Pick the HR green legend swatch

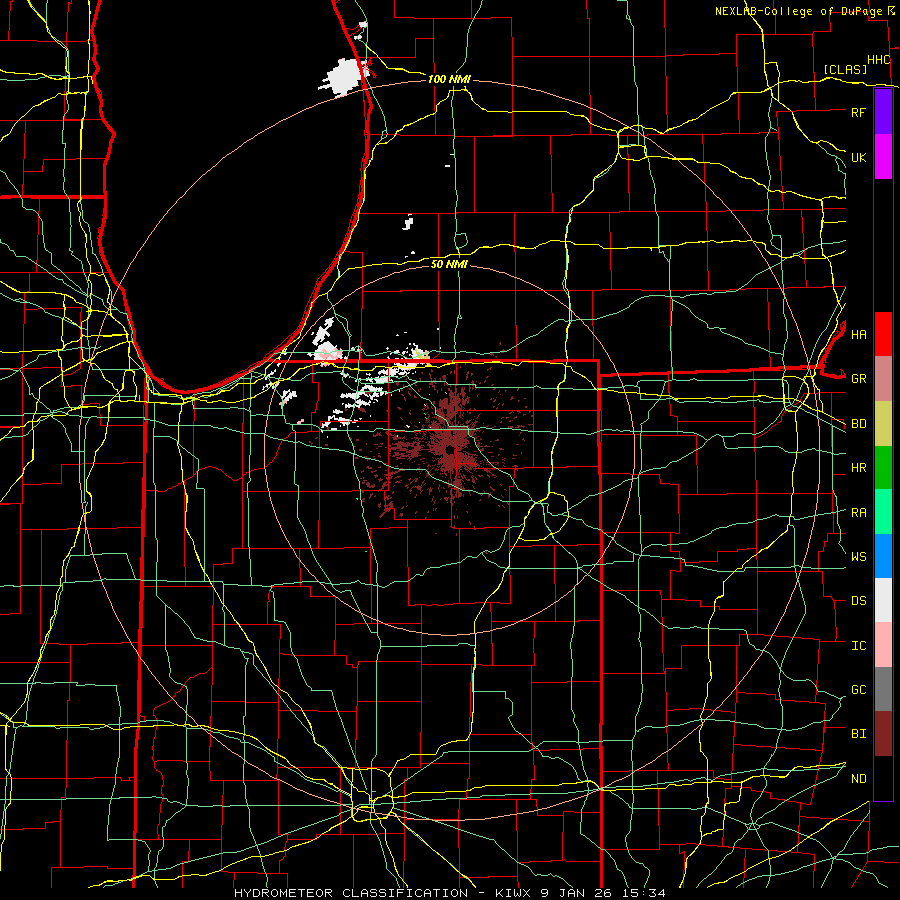(883, 467)
